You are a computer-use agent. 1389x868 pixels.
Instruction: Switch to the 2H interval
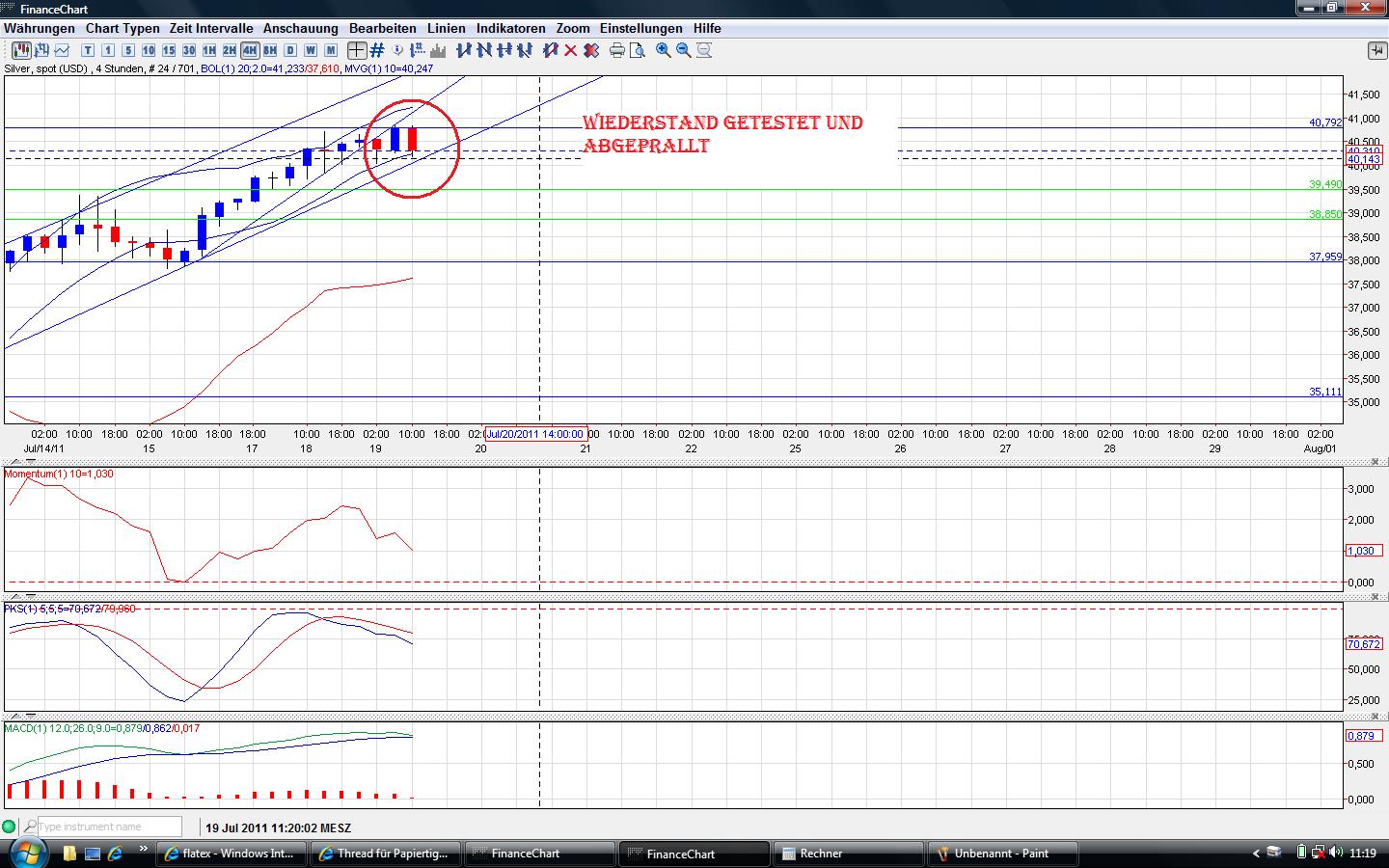coord(230,50)
